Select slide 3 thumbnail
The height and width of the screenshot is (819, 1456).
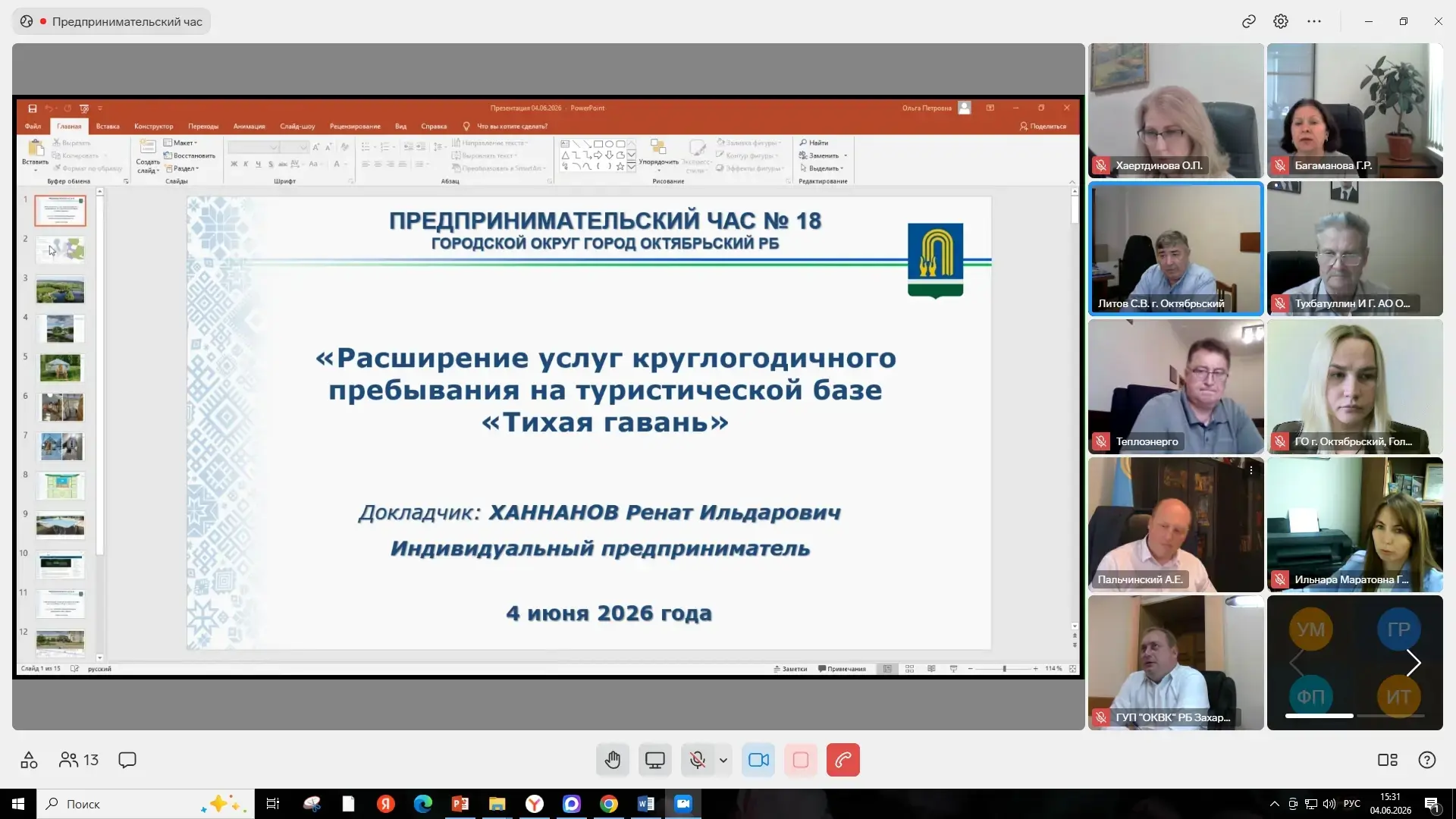(x=61, y=290)
